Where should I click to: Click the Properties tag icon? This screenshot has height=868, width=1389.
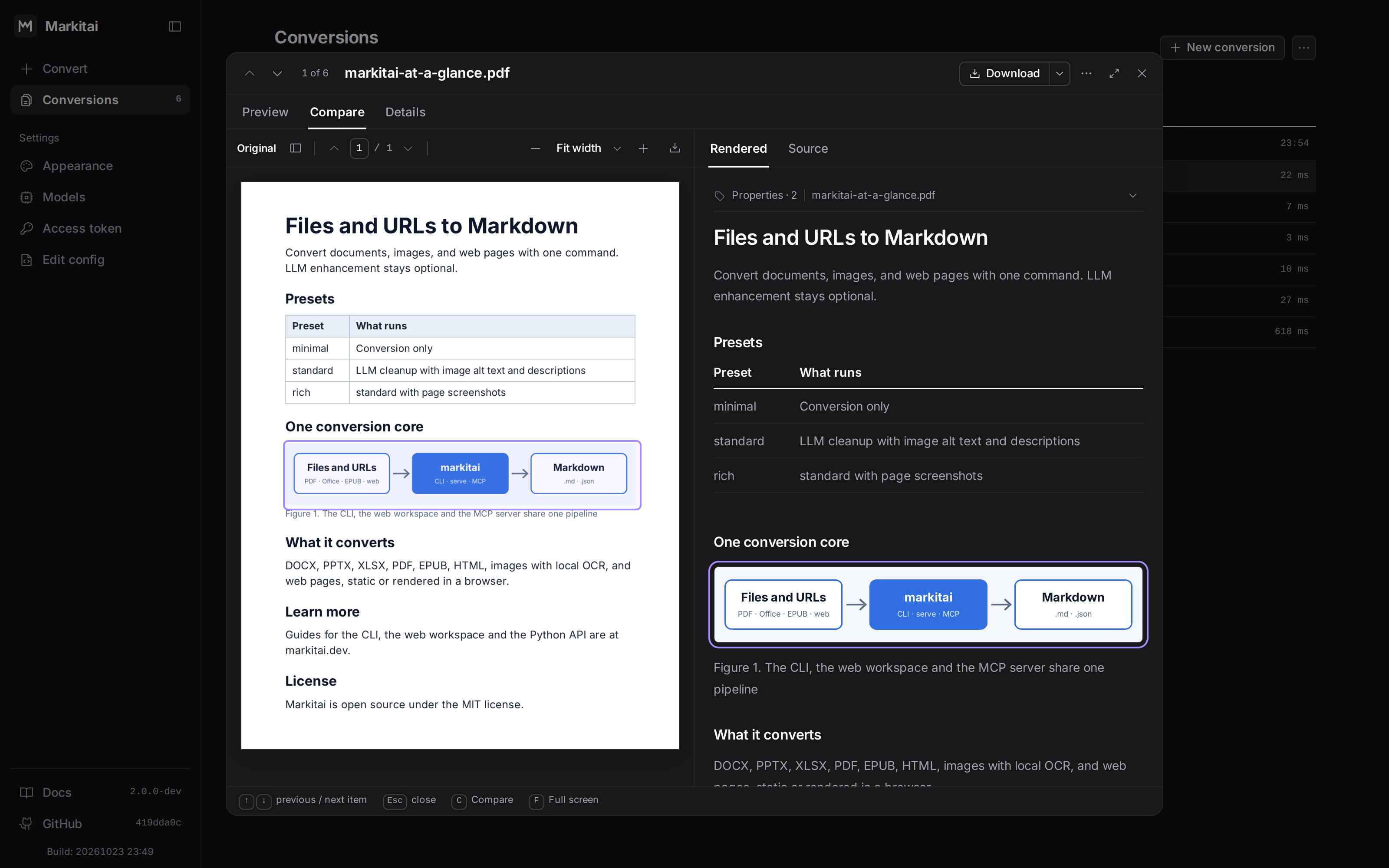720,196
